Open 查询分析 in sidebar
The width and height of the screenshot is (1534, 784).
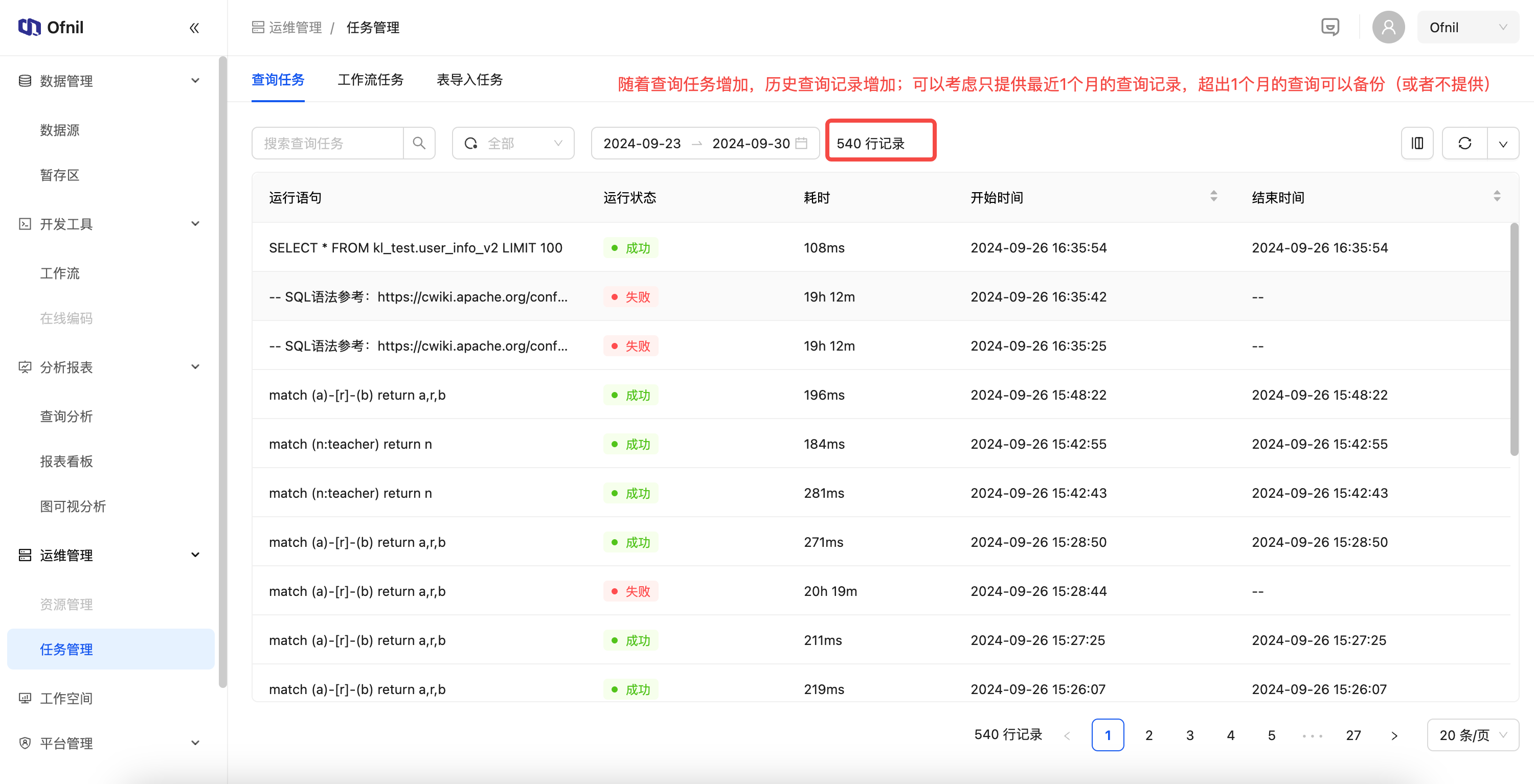pyautogui.click(x=66, y=417)
